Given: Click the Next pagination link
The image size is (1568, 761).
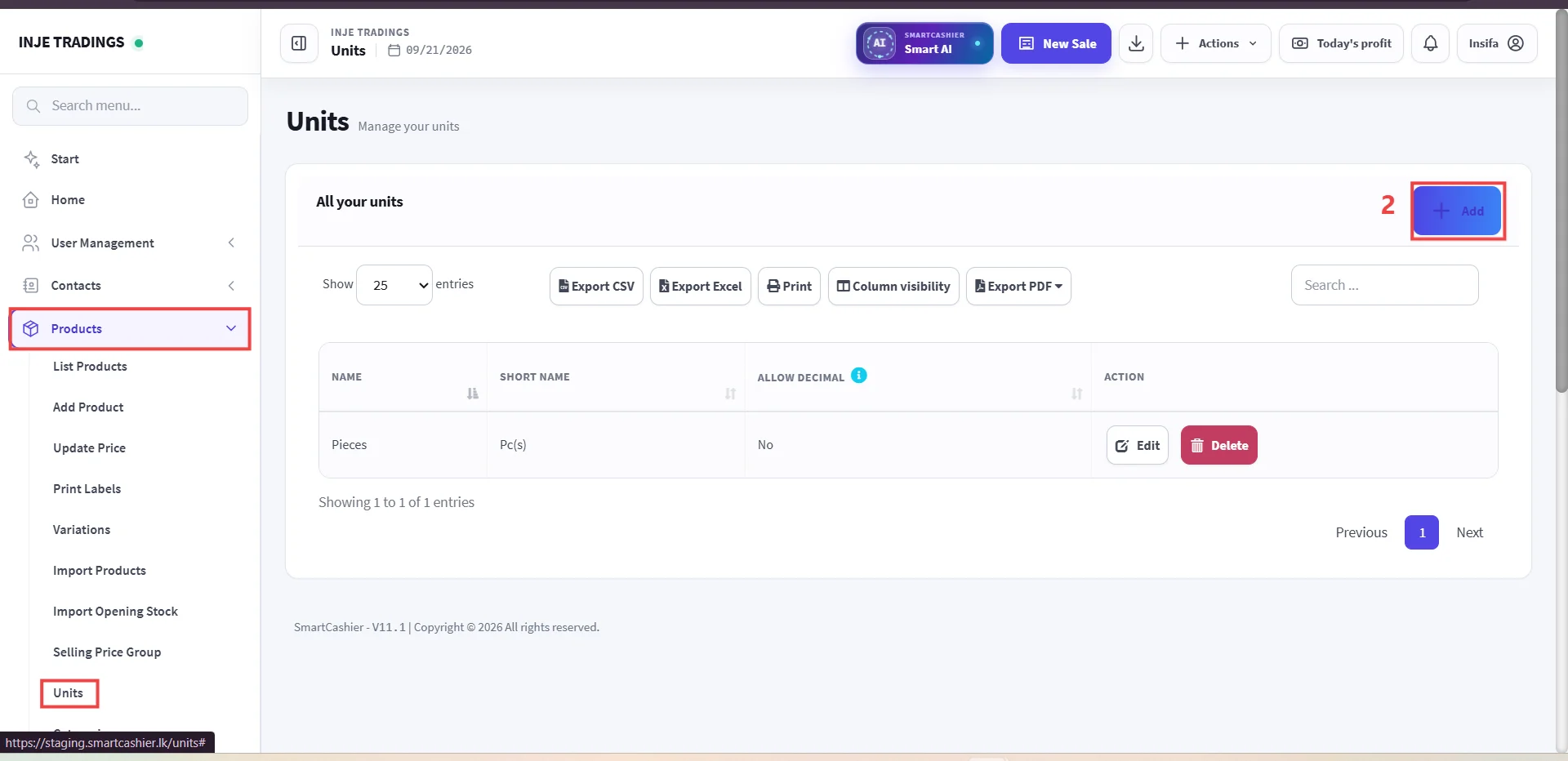Looking at the screenshot, I should [x=1469, y=532].
